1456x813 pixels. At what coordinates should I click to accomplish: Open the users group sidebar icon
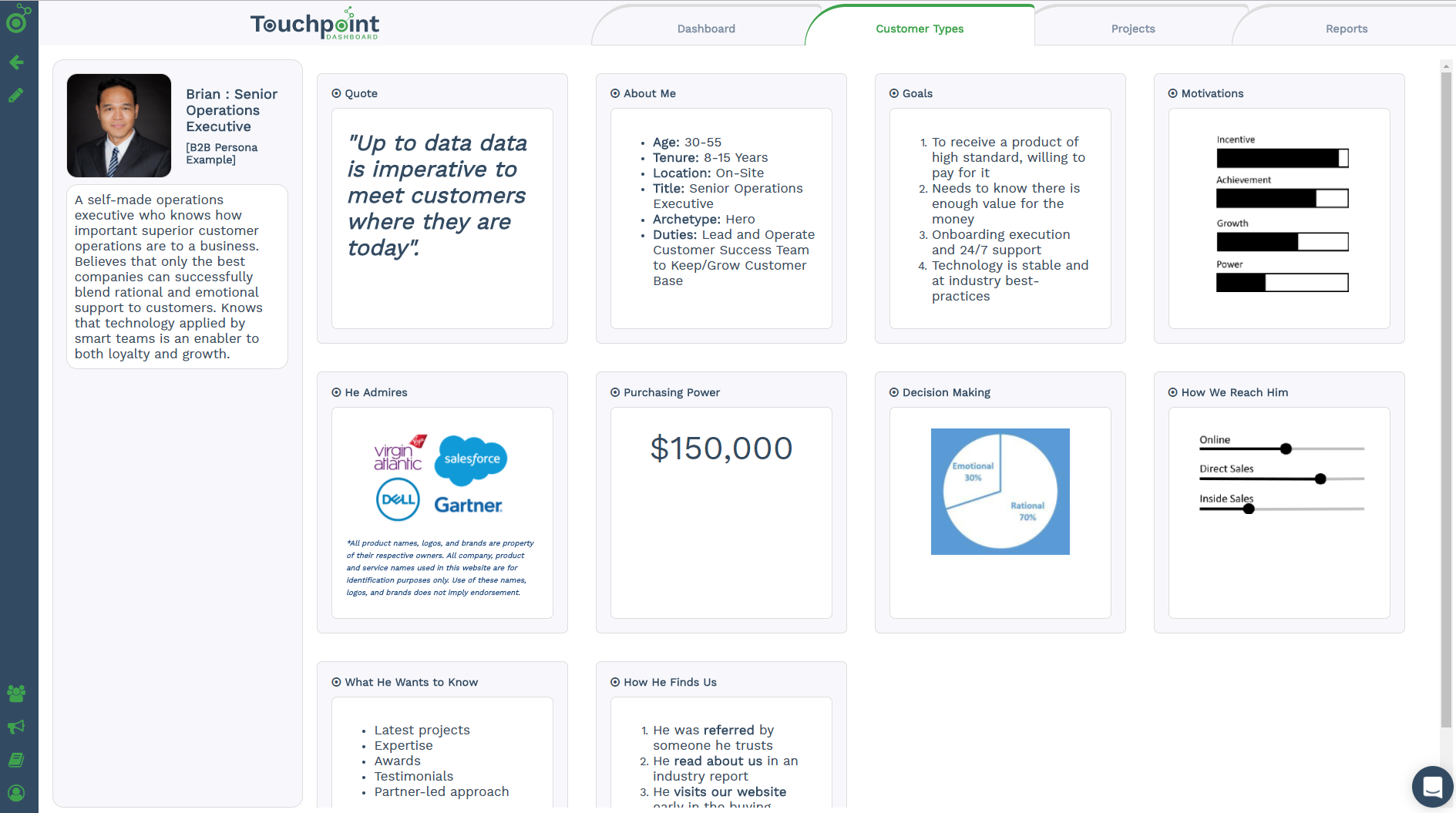[16, 694]
